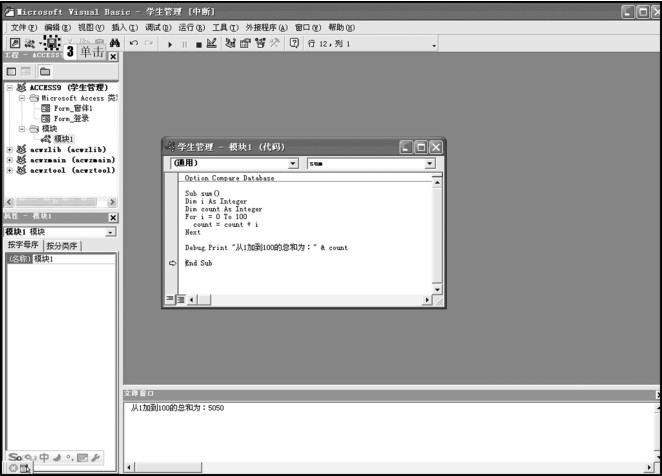Click the Save disk icon in toolbar

(52, 43)
